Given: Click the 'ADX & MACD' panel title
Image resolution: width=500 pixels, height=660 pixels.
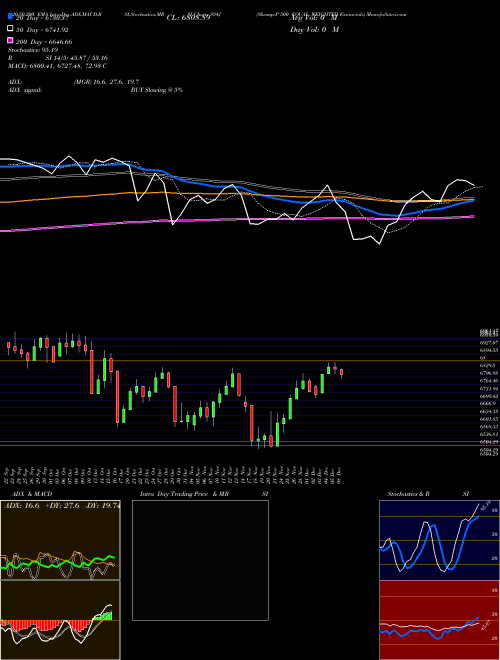Looking at the screenshot, I should pos(32,494).
